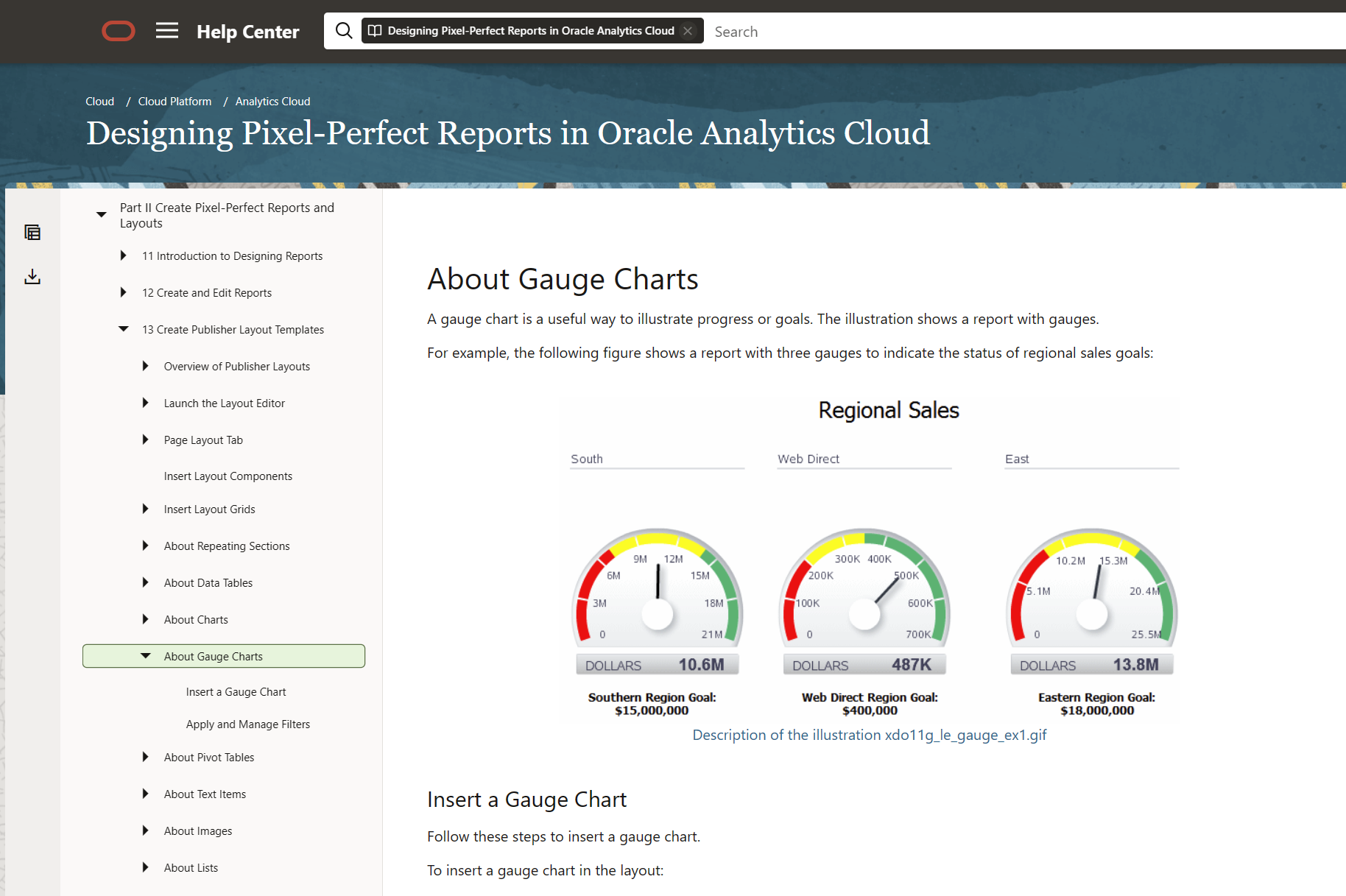Expand the Page Layout Tab arrow
Viewport: 1346px width, 896px height.
pos(145,440)
